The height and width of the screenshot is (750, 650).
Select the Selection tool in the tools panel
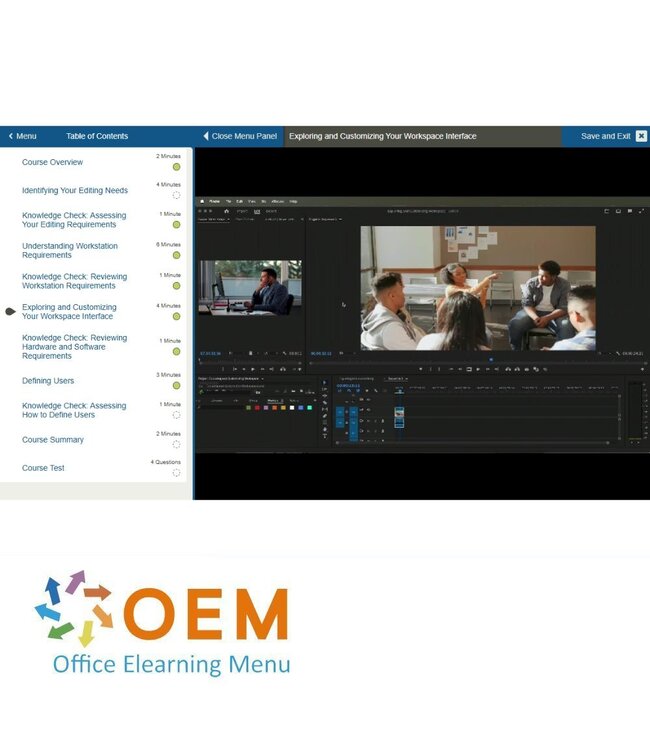click(325, 383)
